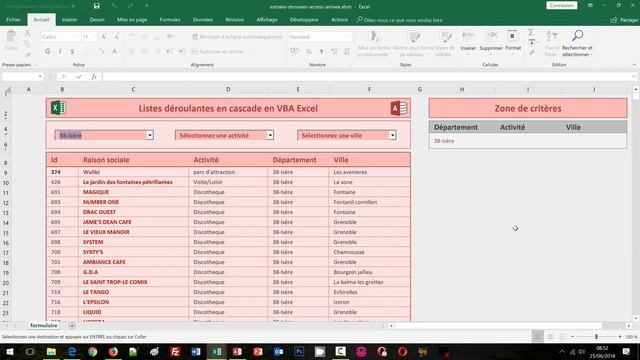Image resolution: width=640 pixels, height=360 pixels.
Task: Open the Calibri font name dropdown
Action: tap(78, 37)
